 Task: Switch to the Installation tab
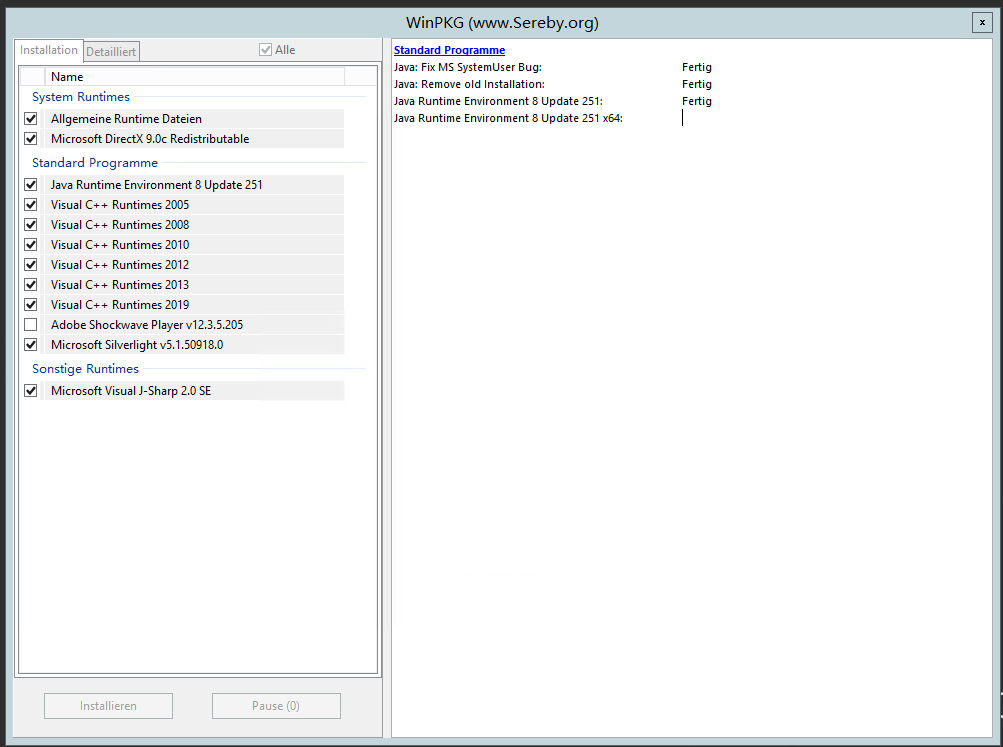(49, 50)
